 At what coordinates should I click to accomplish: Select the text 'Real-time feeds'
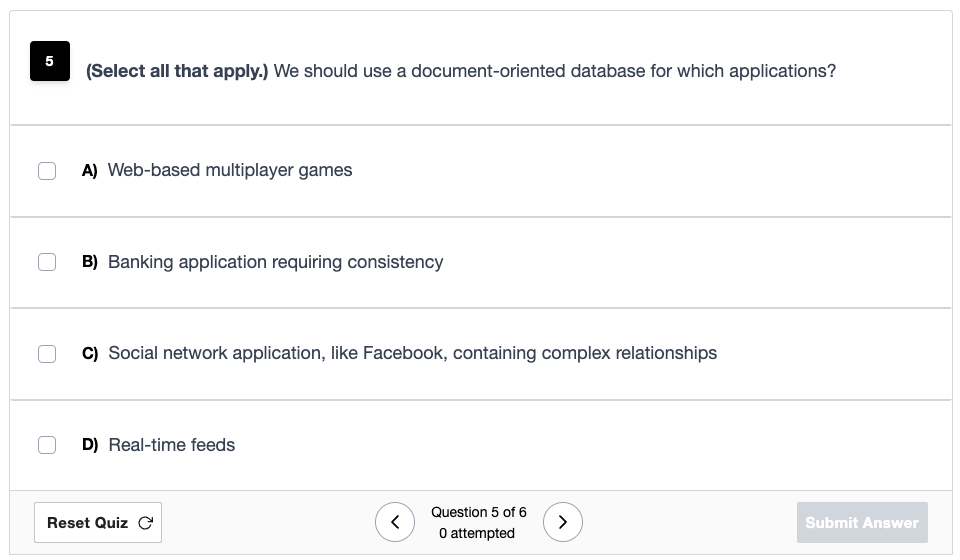171,445
